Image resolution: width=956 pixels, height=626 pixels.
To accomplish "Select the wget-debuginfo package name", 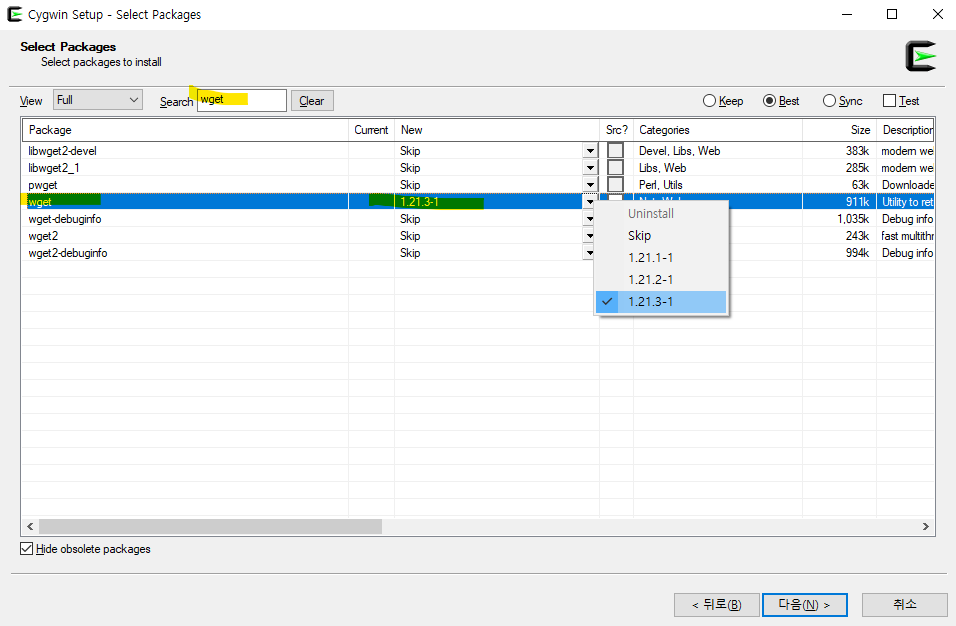I will coord(65,219).
